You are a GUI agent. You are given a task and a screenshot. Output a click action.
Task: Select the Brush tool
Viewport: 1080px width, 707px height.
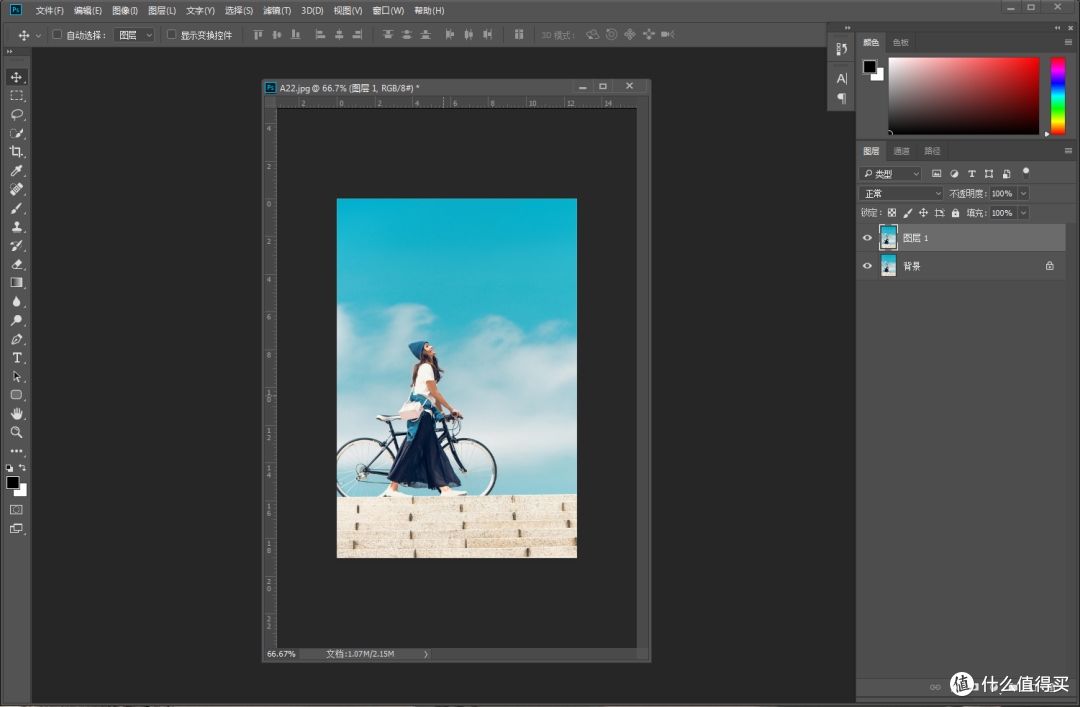16,208
